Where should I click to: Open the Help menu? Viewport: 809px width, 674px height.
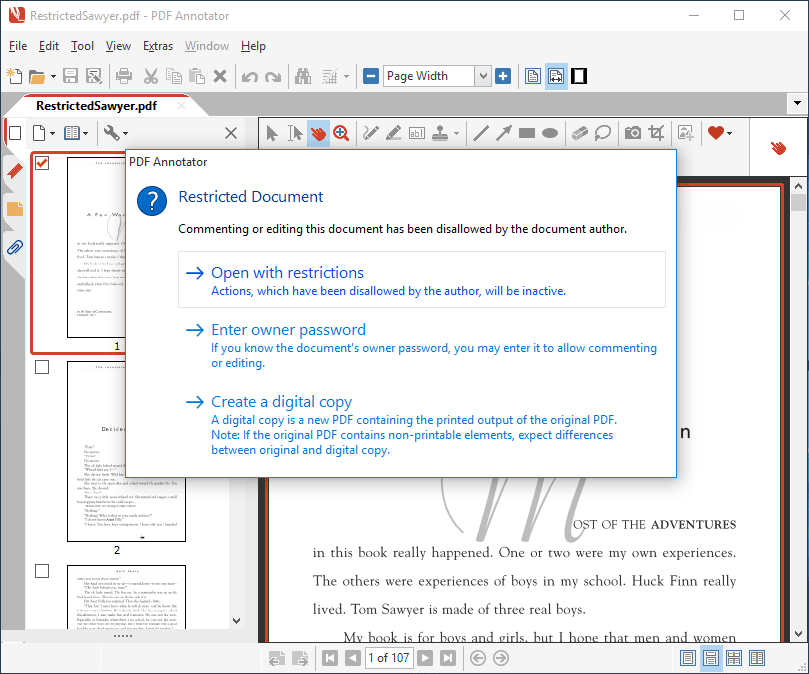tap(253, 46)
